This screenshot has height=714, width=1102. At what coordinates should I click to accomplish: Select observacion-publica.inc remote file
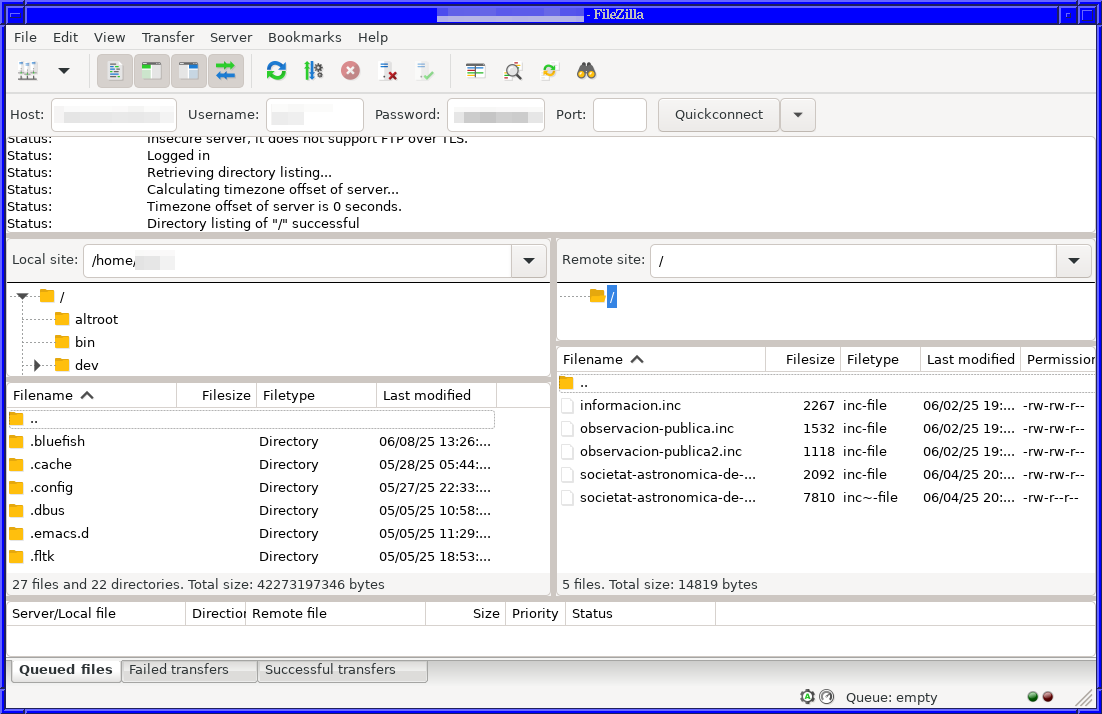point(826,429)
